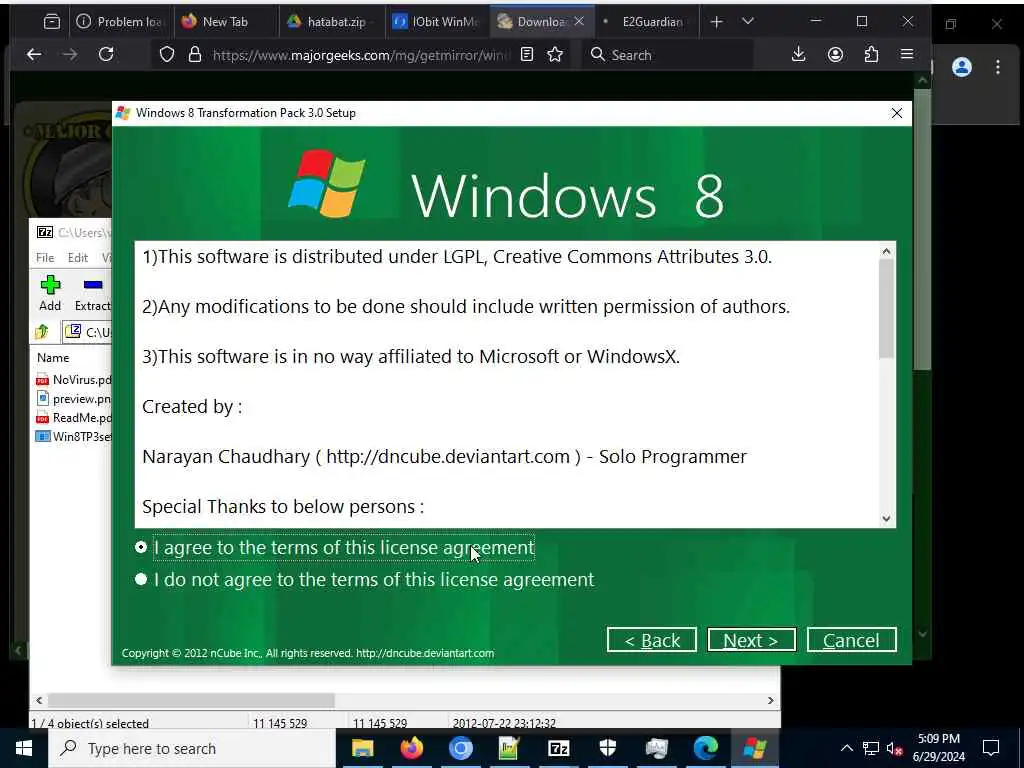Switch to the E2Guardian tab
This screenshot has height=768, width=1024.
647,22
